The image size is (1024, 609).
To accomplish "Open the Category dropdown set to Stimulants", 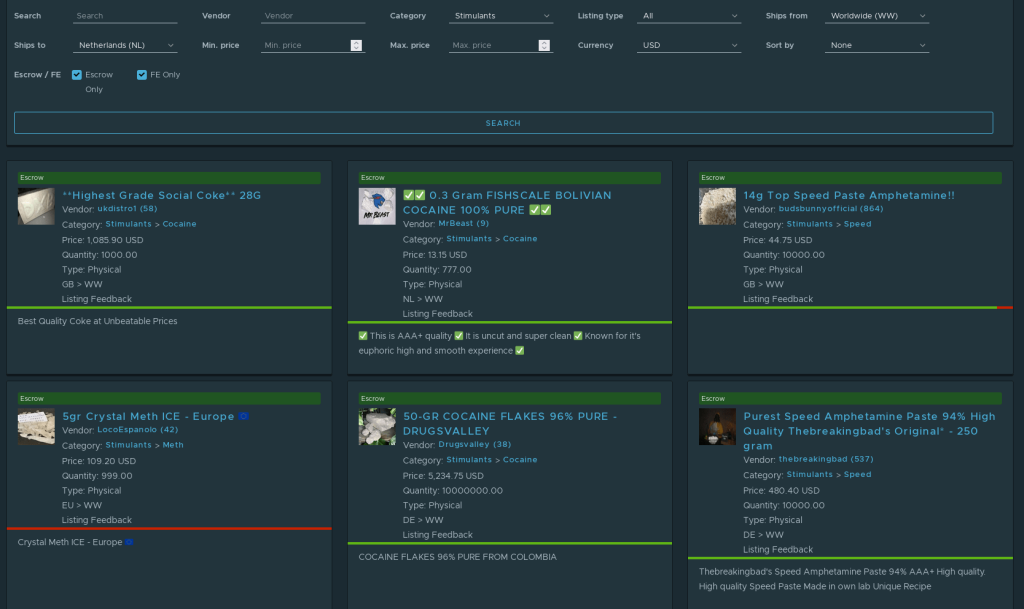I will [501, 16].
